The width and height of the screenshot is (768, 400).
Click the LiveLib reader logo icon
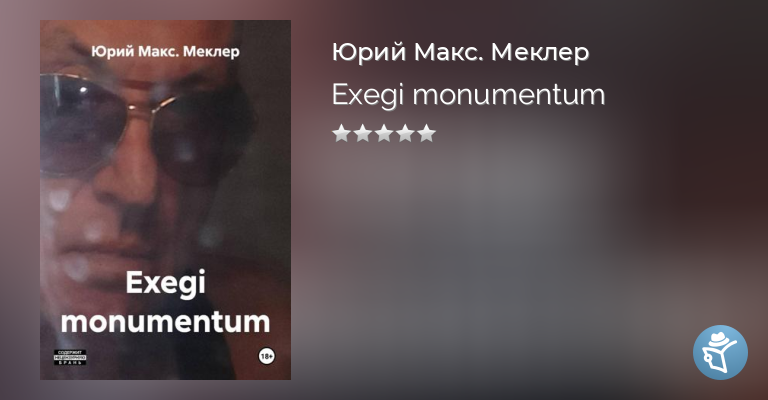click(x=720, y=352)
